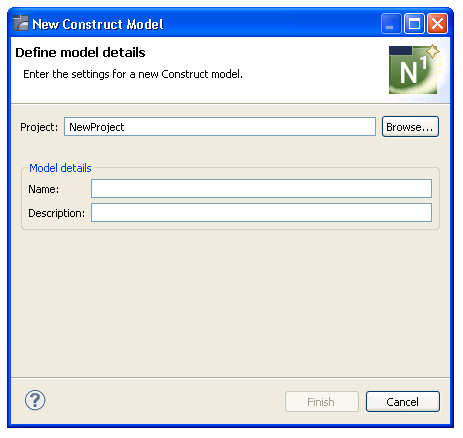Focus the Project field containing NewProject
463x438 pixels.
pos(220,127)
